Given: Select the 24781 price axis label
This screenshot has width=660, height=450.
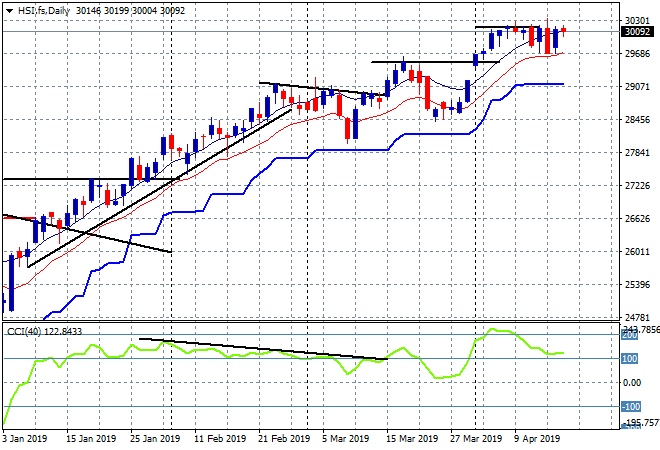Looking at the screenshot, I should pyautogui.click(x=637, y=317).
